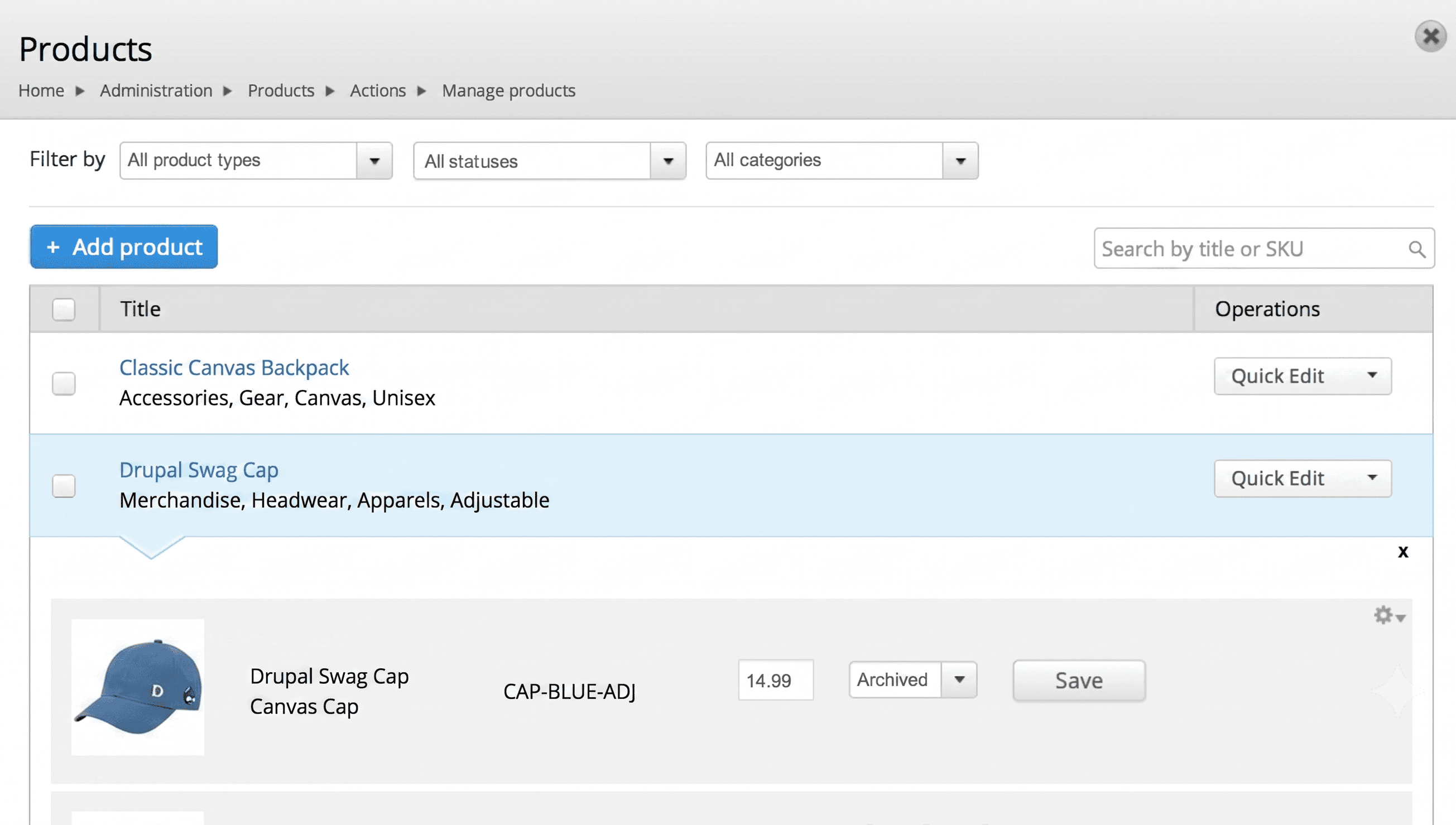Check the Drupal Swag Cap row checkbox

tap(64, 486)
